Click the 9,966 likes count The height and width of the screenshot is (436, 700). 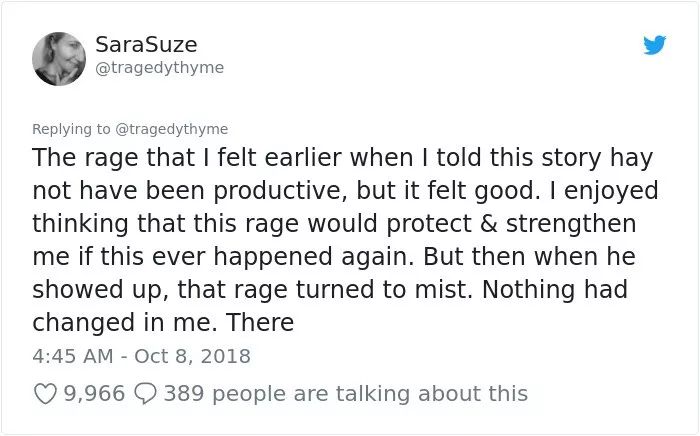click(x=94, y=394)
